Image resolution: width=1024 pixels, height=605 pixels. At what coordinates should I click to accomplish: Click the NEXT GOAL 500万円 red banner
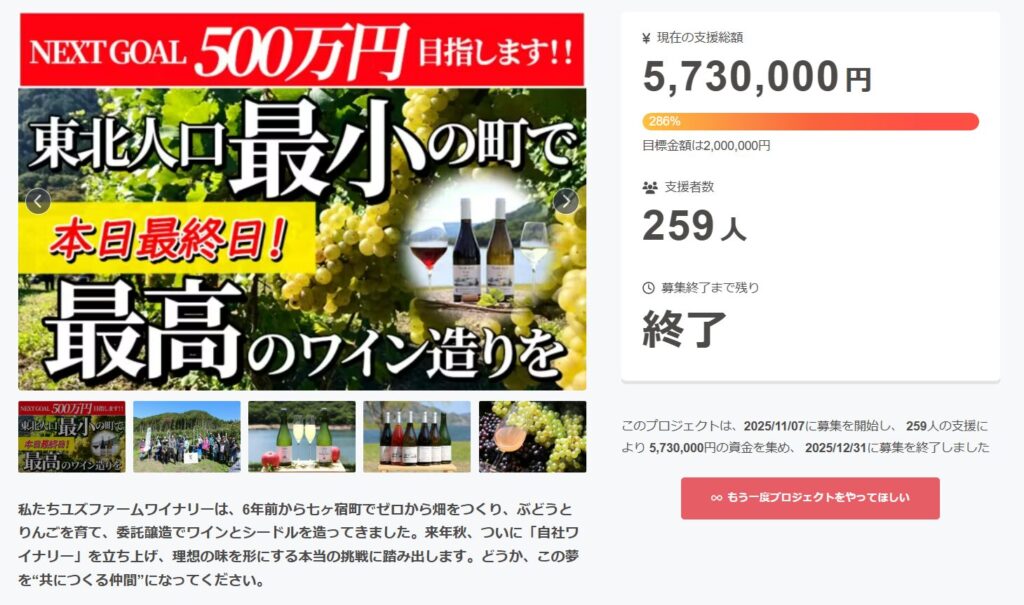click(x=302, y=50)
